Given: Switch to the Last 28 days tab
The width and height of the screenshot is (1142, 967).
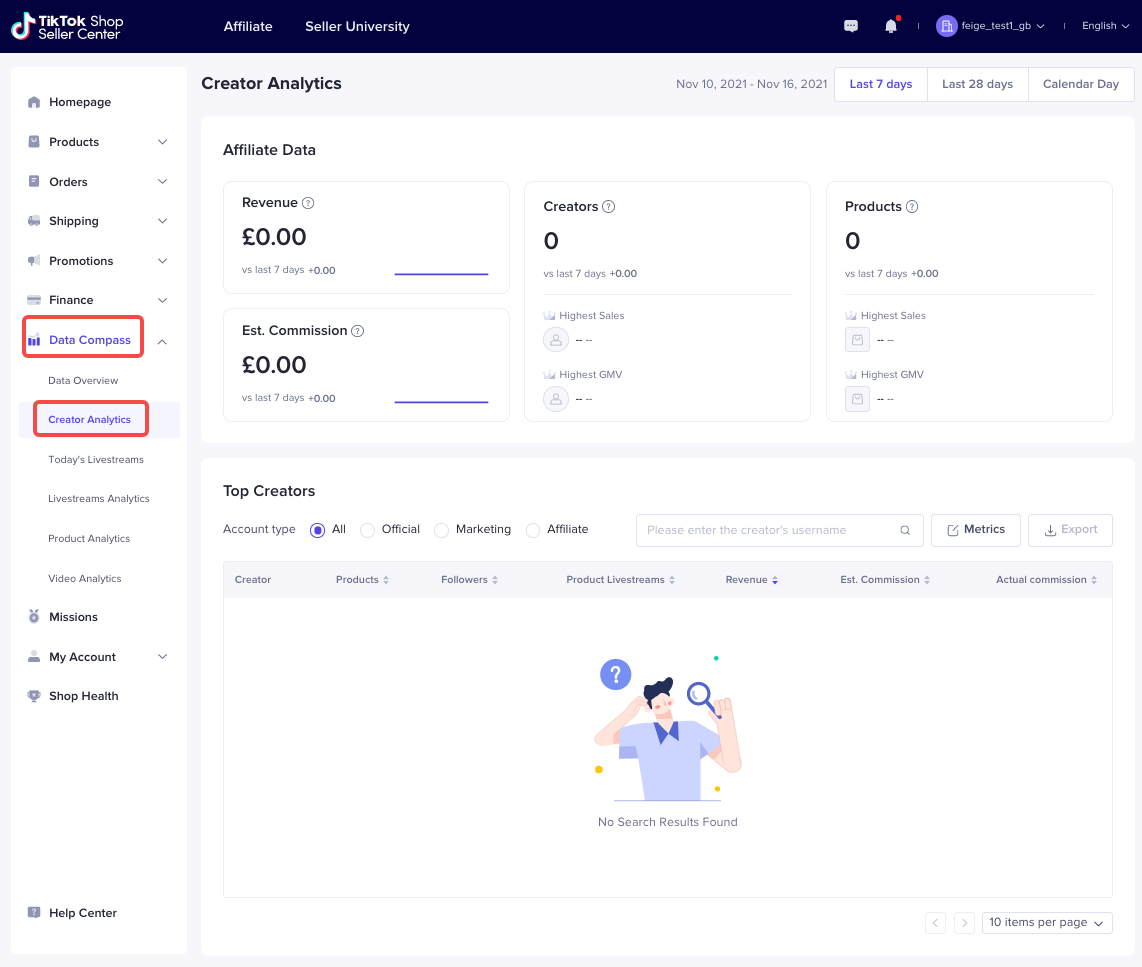Looking at the screenshot, I should pyautogui.click(x=977, y=84).
